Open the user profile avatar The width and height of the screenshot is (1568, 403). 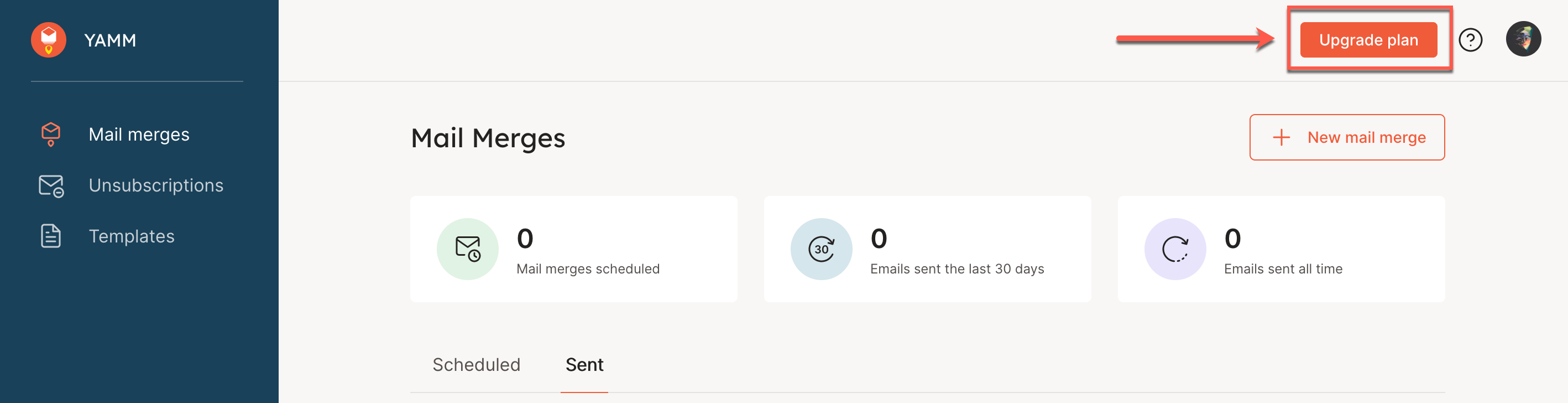(x=1523, y=40)
